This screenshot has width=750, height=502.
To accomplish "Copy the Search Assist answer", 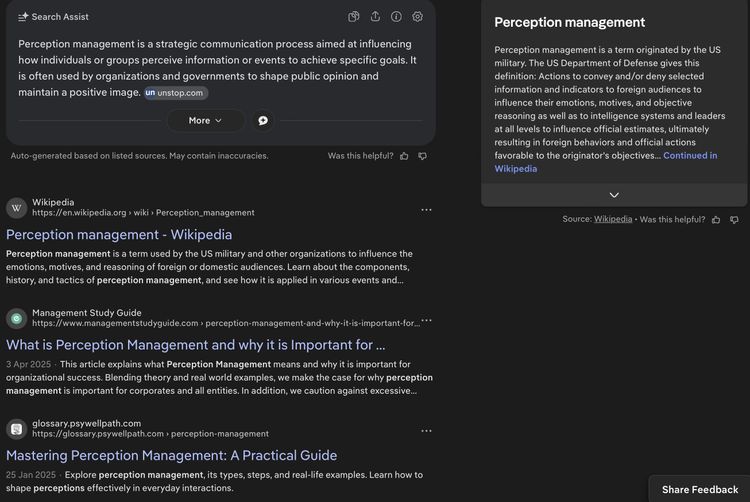I will click(353, 17).
